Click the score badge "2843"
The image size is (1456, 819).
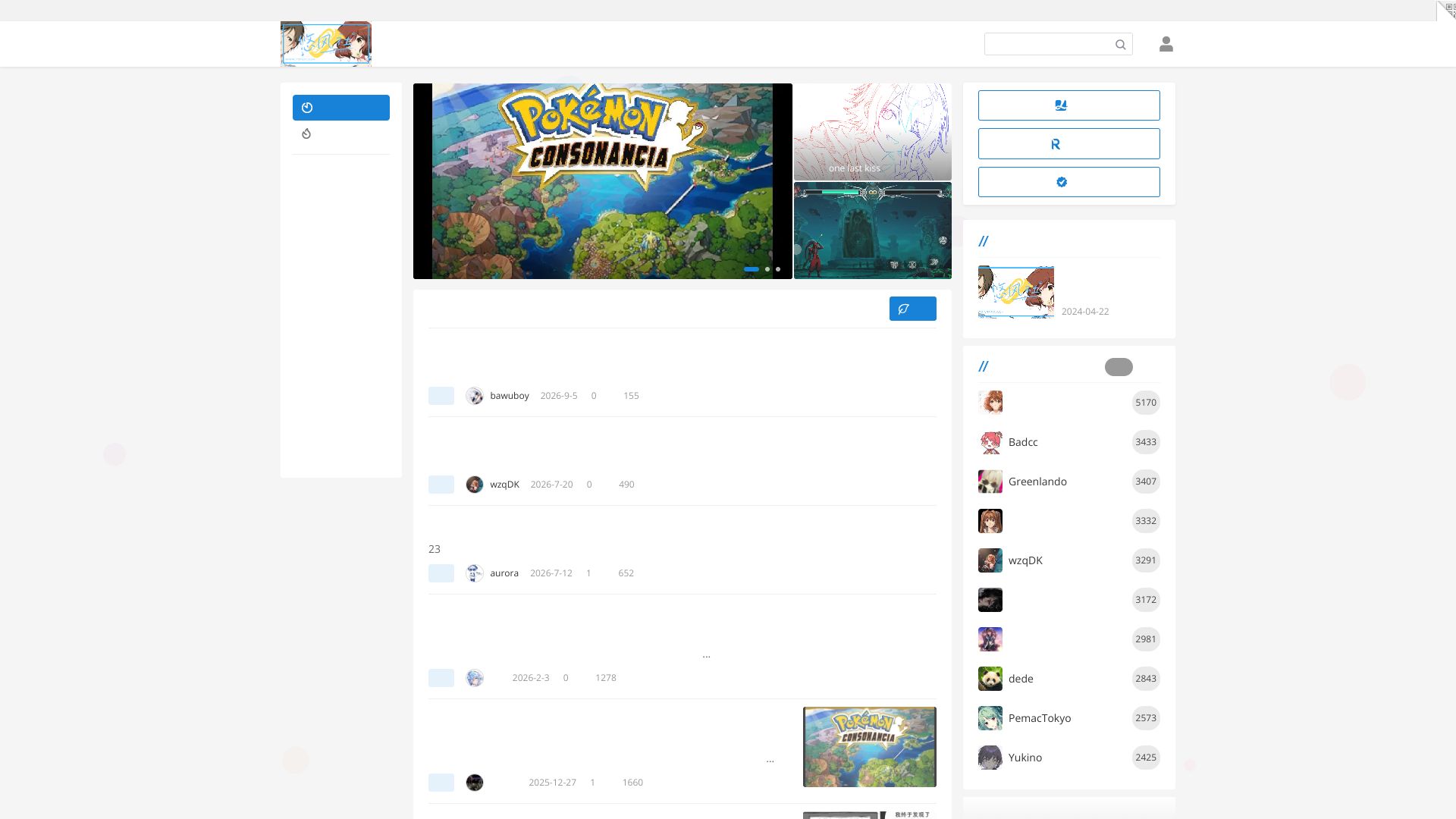1146,679
